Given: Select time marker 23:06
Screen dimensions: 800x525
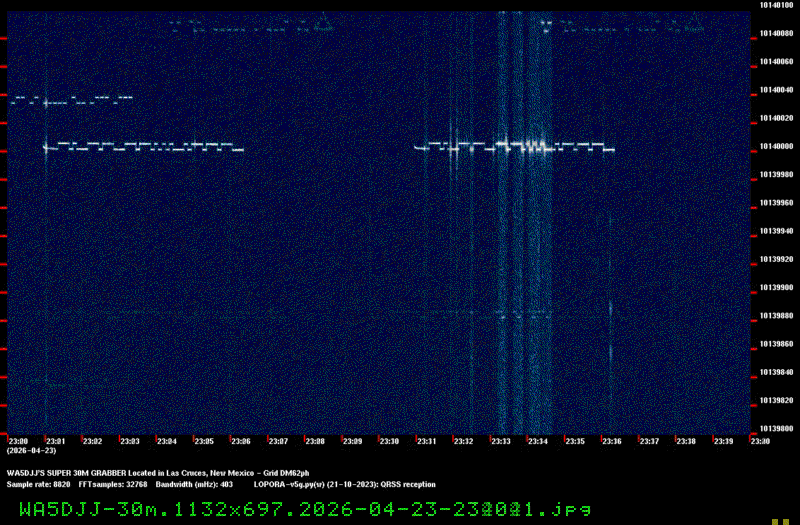Looking at the screenshot, I should click(241, 441).
